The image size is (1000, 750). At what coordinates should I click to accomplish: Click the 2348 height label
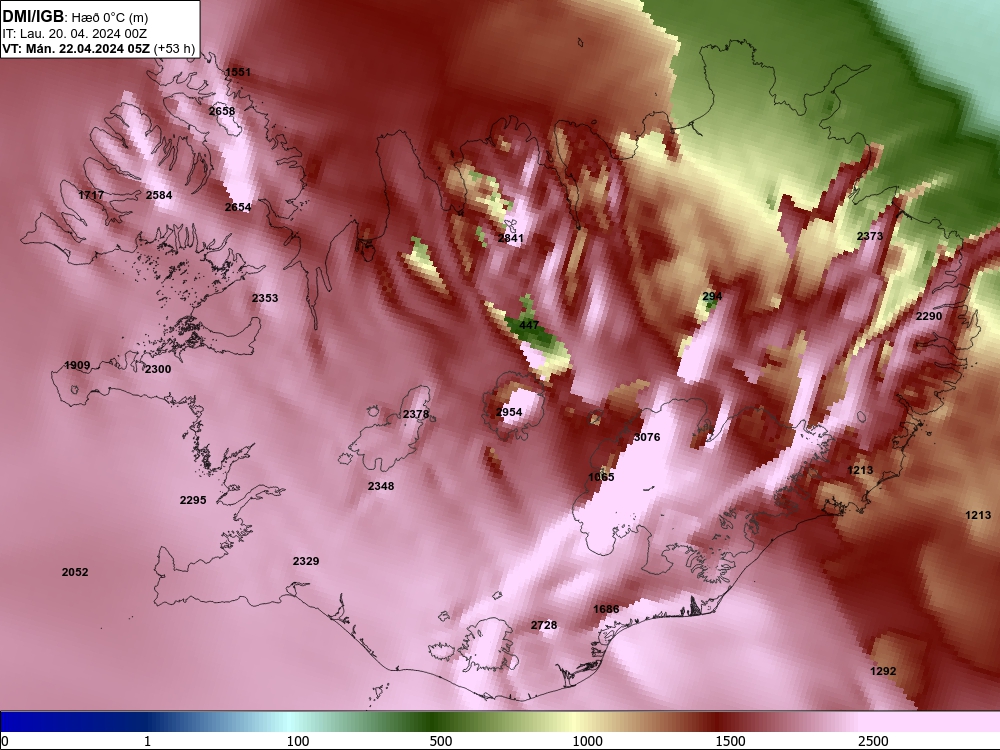click(x=381, y=487)
